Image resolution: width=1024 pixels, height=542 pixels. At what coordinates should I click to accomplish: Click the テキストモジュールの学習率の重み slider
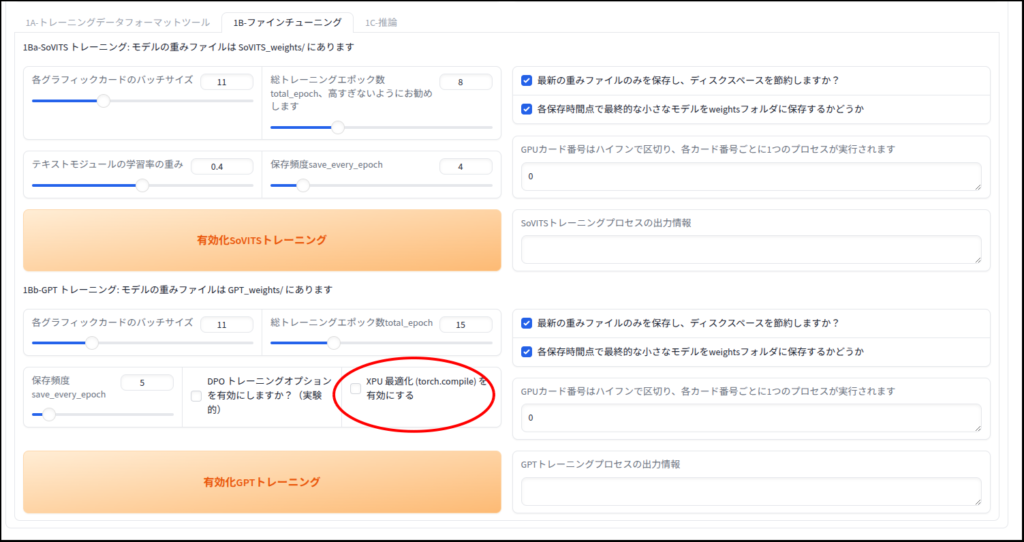(x=142, y=185)
